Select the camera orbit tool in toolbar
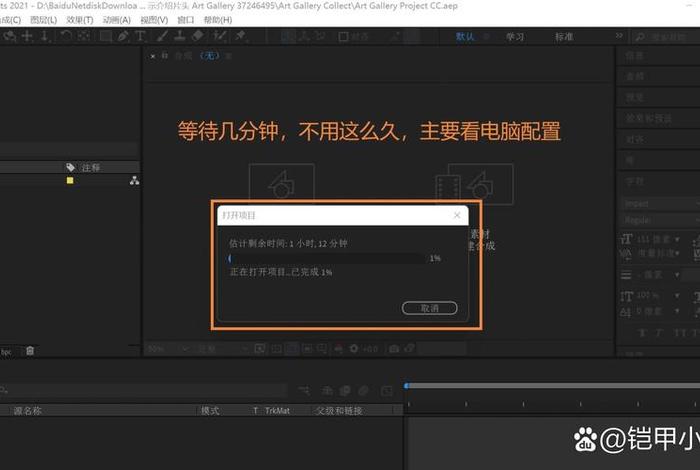700x470 pixels. 10,36
